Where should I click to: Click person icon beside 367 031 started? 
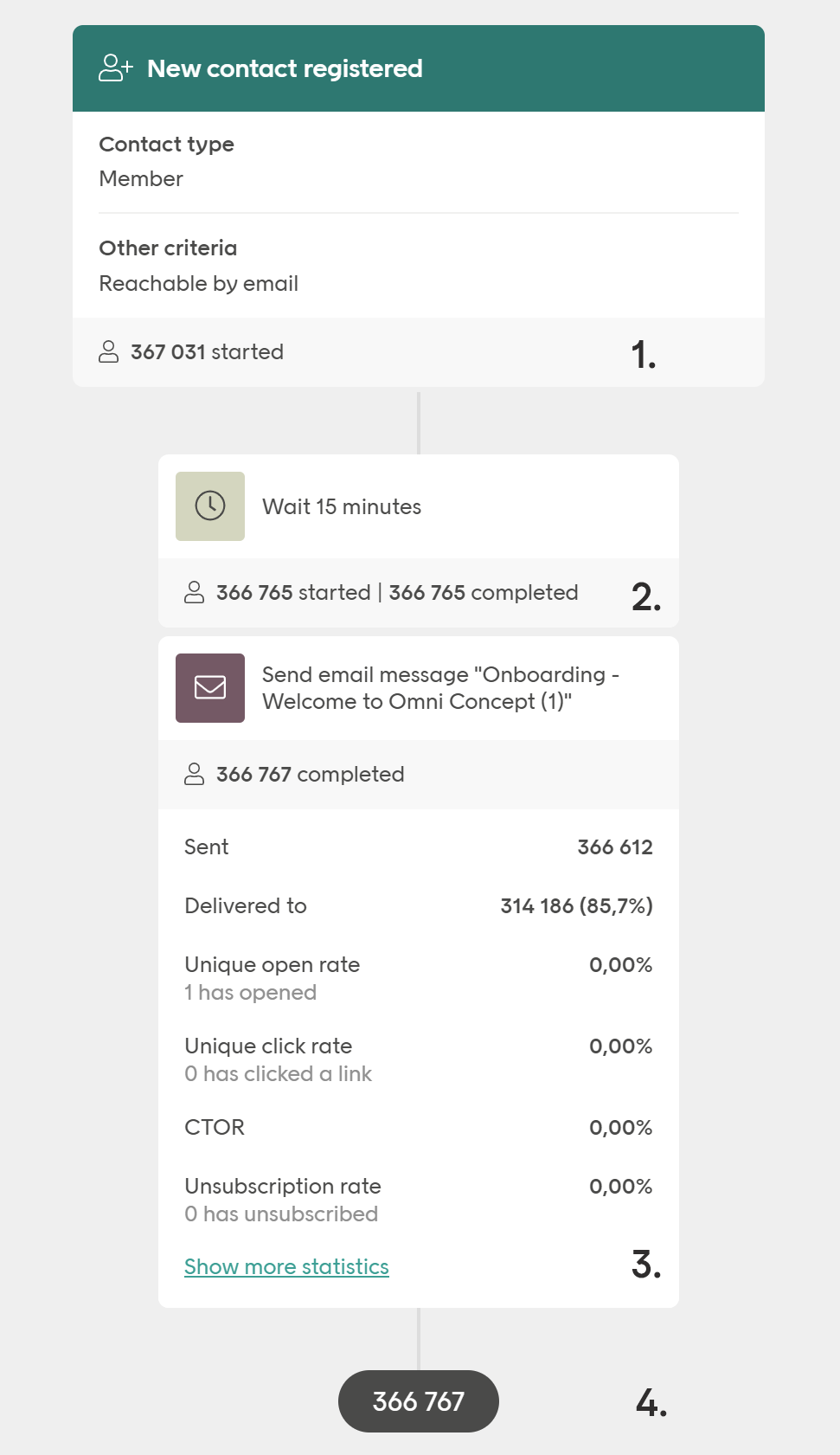click(109, 352)
